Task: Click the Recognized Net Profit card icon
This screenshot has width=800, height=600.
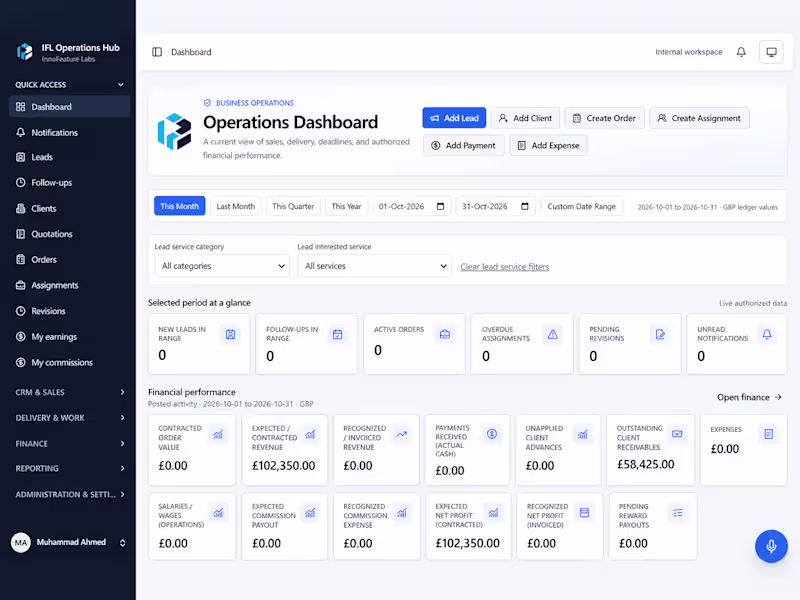Action: click(x=585, y=513)
